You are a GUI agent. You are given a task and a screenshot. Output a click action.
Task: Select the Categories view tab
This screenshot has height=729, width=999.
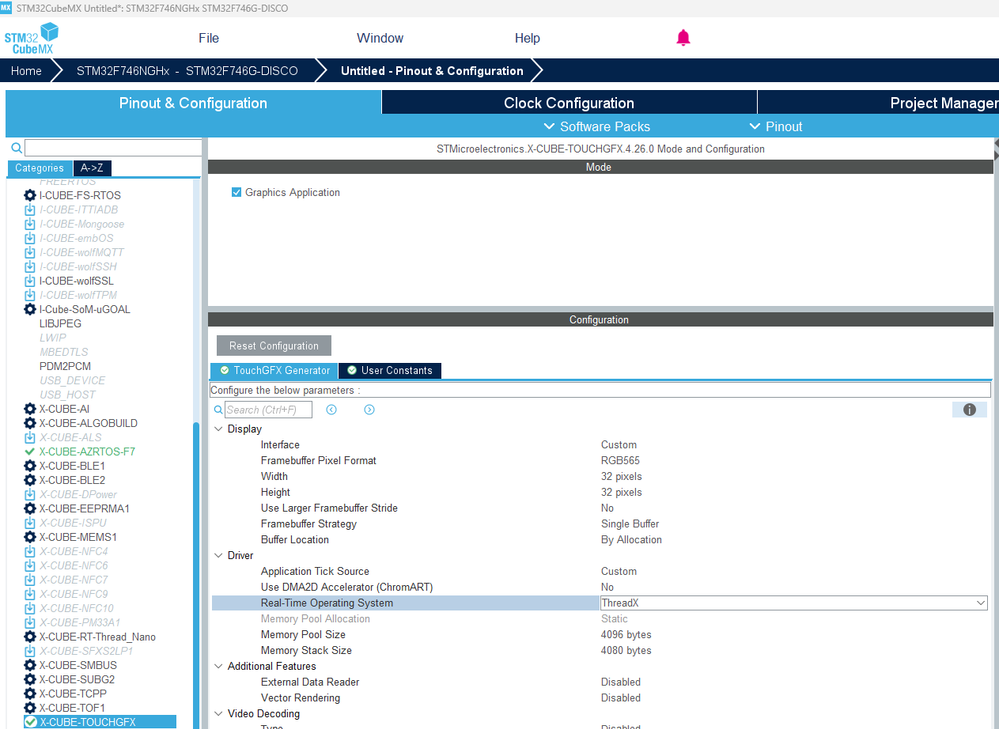[40, 168]
